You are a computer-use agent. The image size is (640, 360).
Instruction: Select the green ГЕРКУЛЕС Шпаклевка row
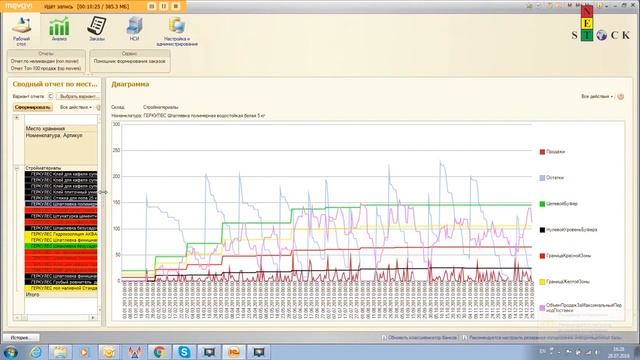(60, 246)
